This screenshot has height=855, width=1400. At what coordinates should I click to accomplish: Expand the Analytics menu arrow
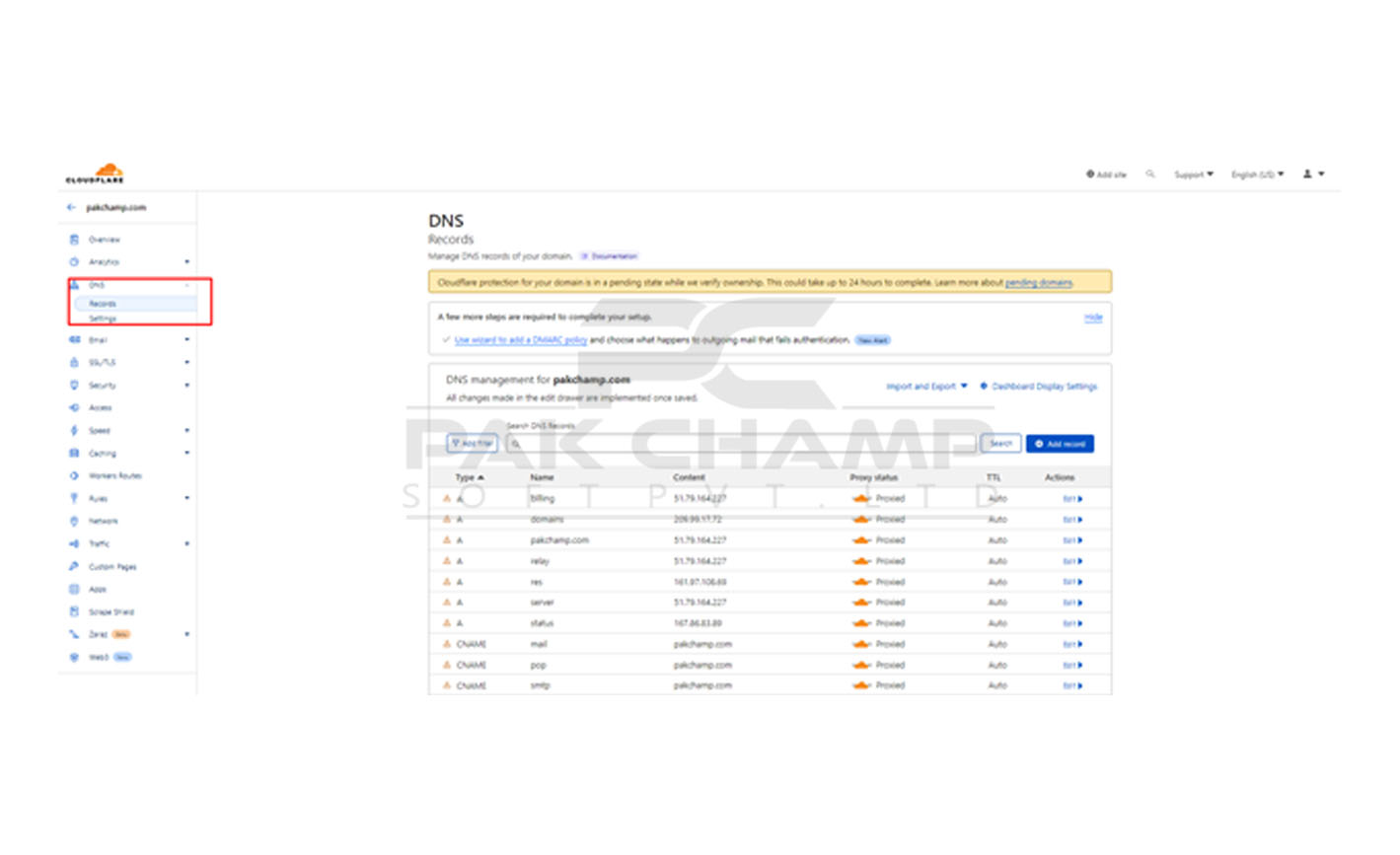click(186, 262)
